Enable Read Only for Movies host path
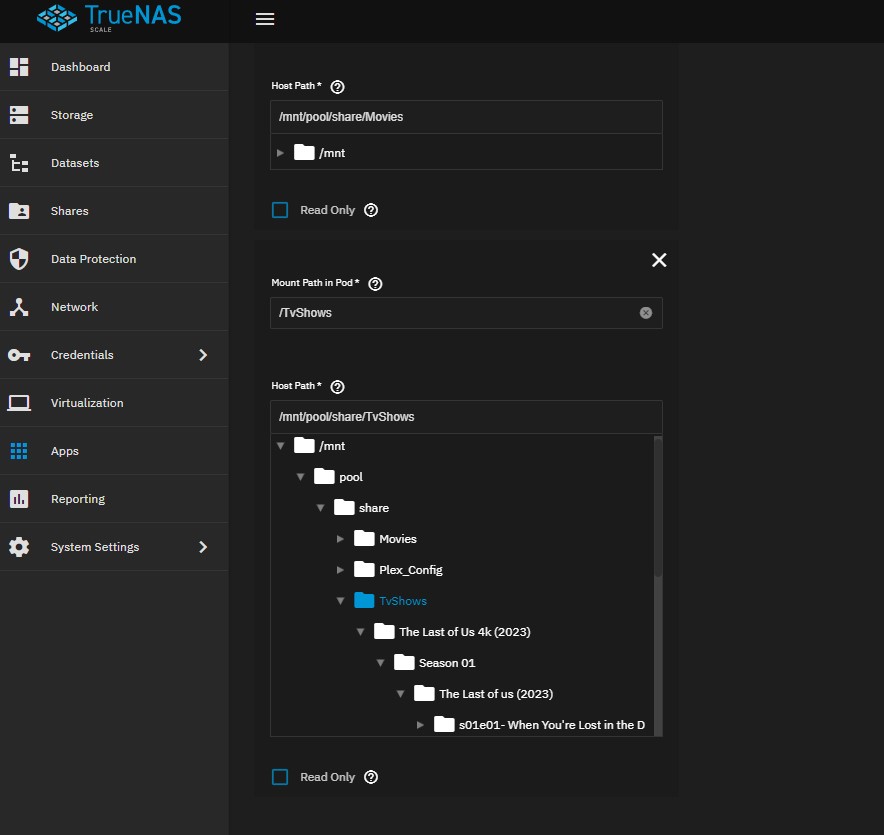This screenshot has height=835, width=884. (280, 210)
